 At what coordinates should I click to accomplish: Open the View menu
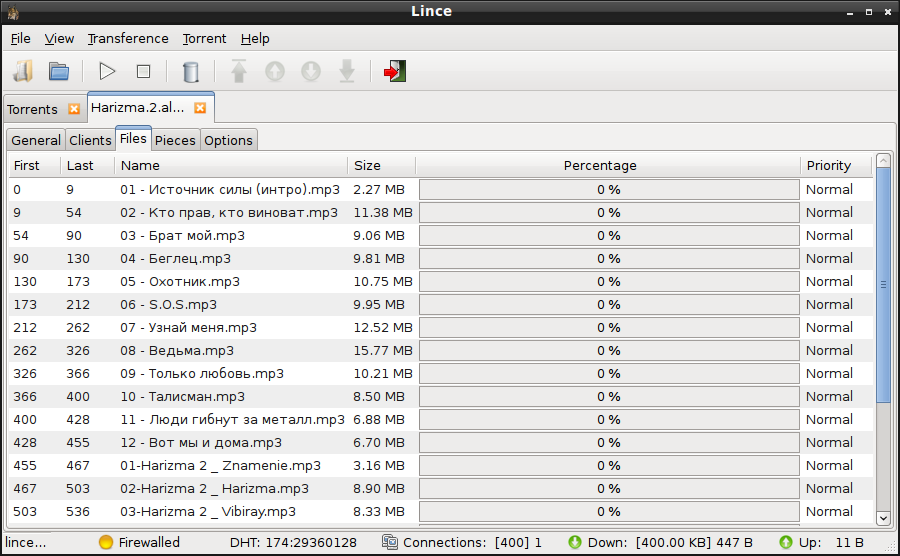click(59, 38)
